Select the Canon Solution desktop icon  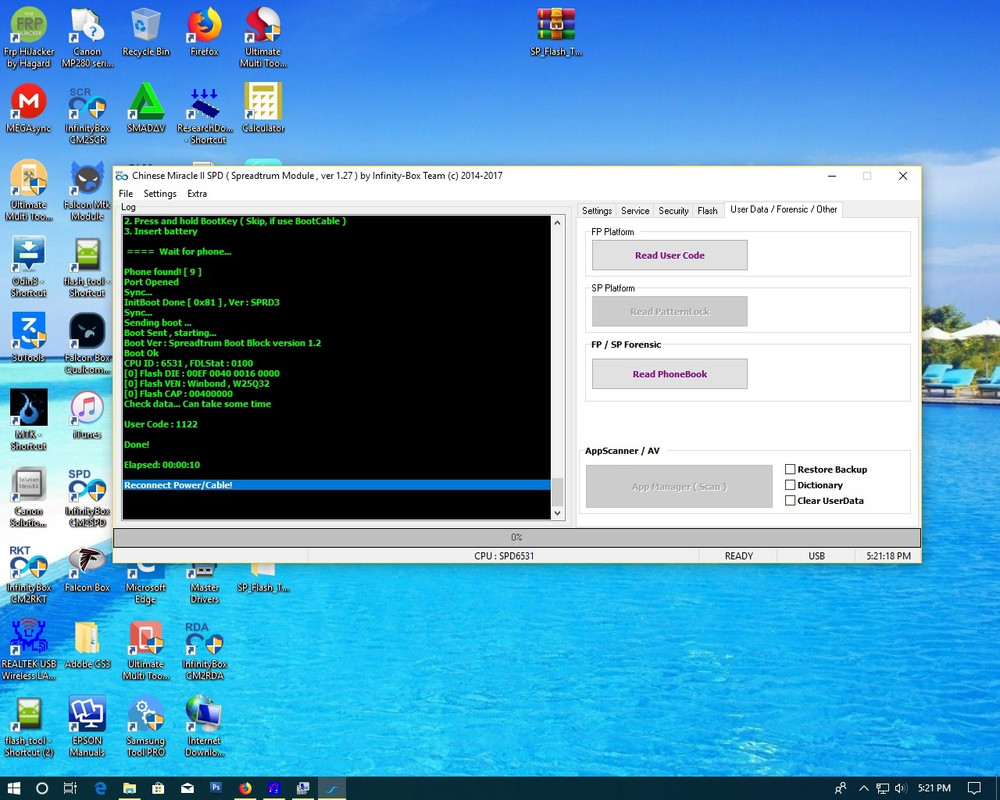pos(29,498)
